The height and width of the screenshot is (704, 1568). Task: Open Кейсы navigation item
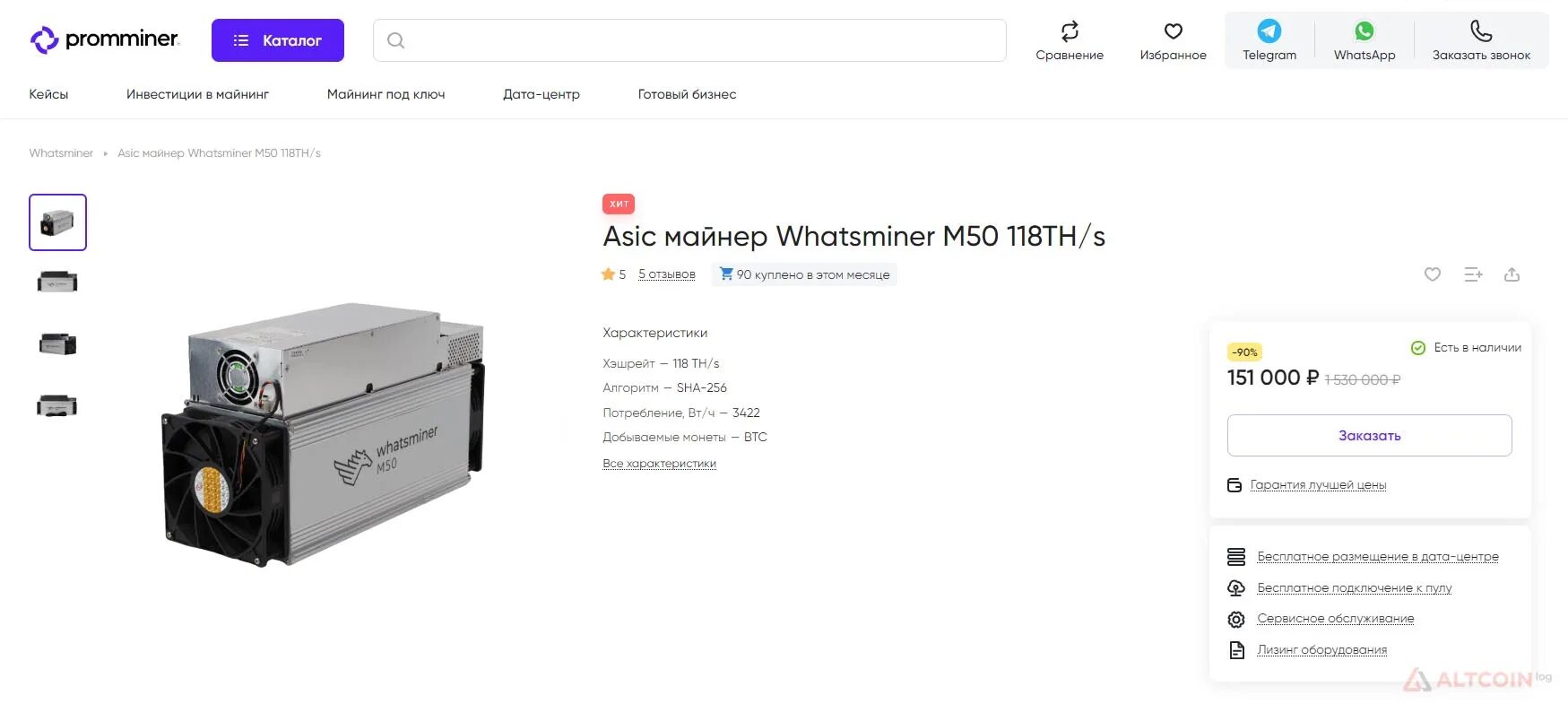point(48,94)
